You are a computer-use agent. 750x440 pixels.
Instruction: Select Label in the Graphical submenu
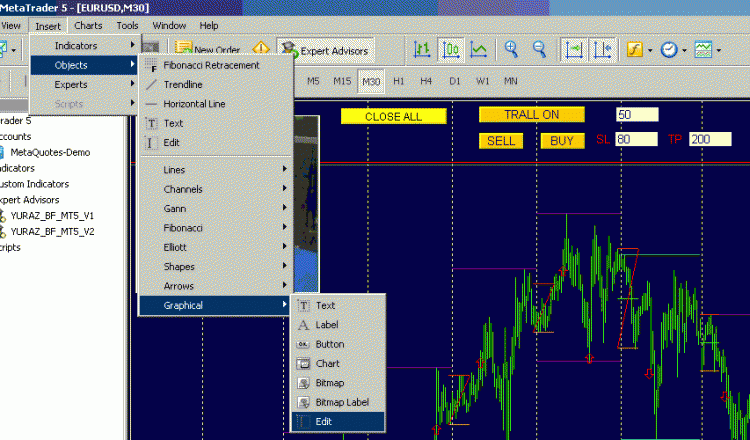click(x=338, y=325)
